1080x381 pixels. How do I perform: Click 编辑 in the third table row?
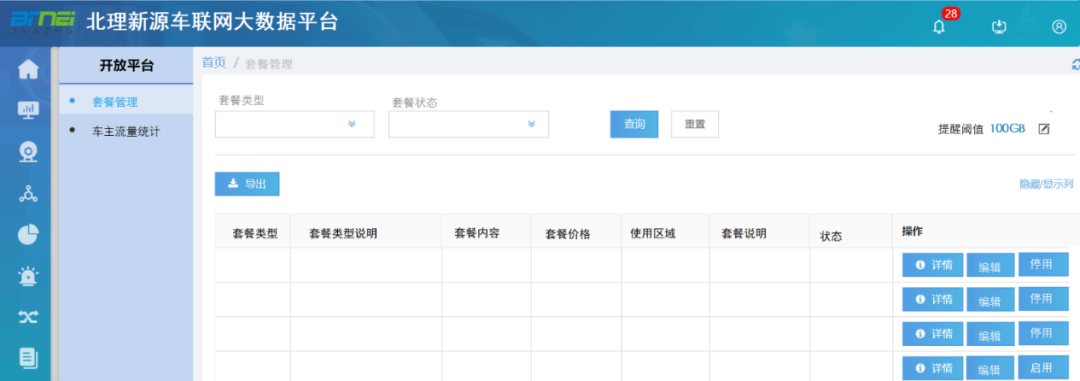(990, 335)
